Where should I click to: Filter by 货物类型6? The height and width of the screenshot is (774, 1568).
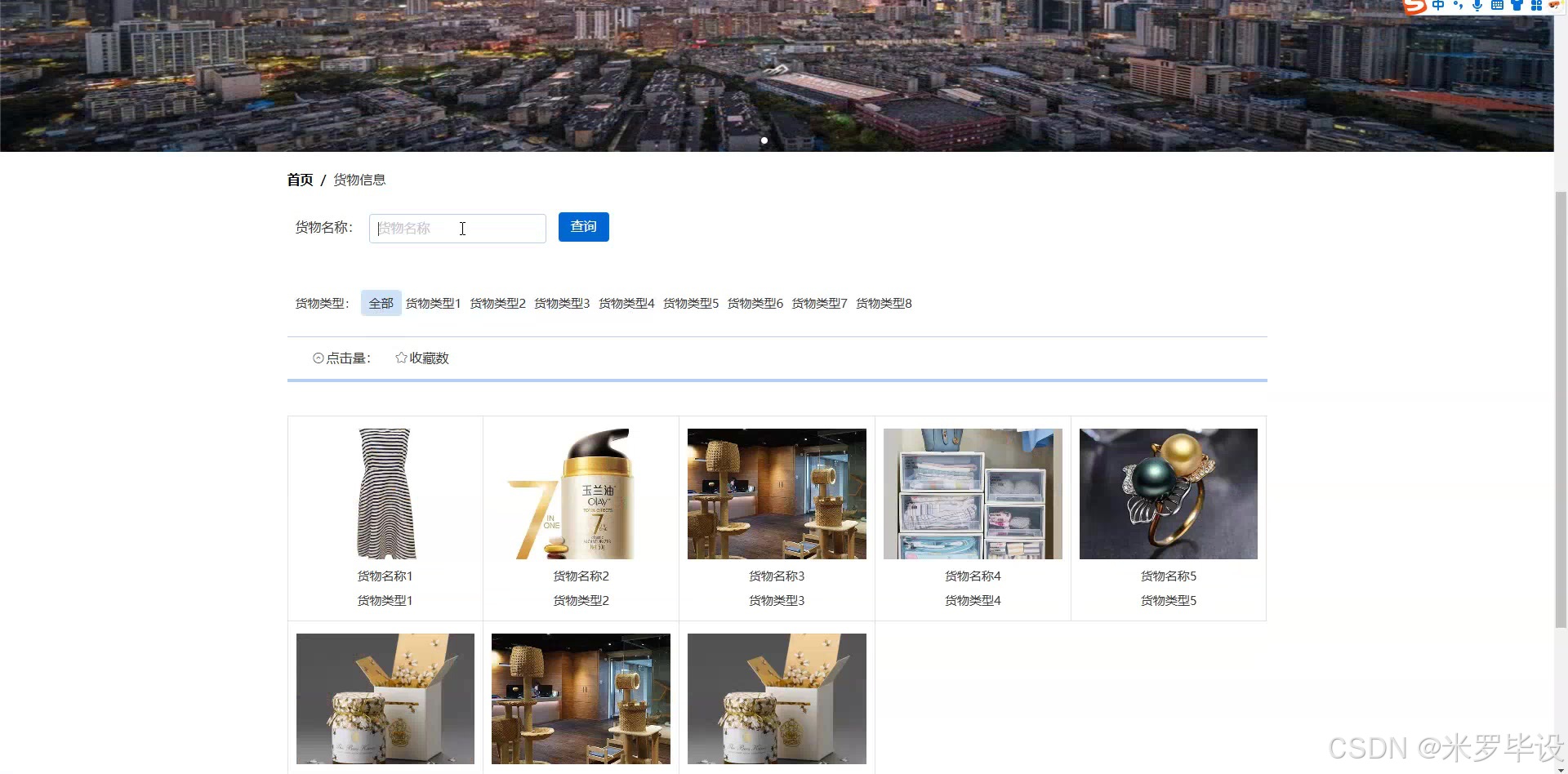point(755,304)
